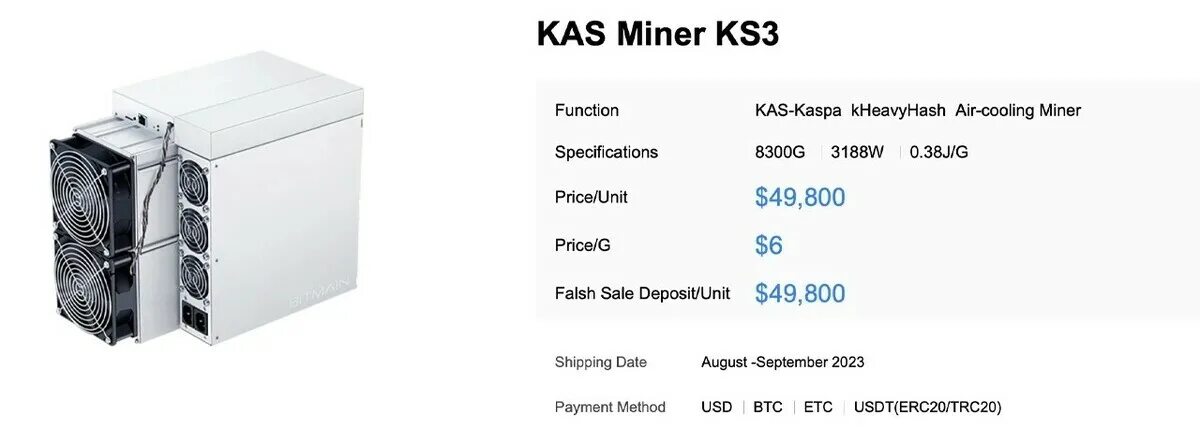Select the BTC payment option
The image size is (1200, 445).
click(x=768, y=407)
